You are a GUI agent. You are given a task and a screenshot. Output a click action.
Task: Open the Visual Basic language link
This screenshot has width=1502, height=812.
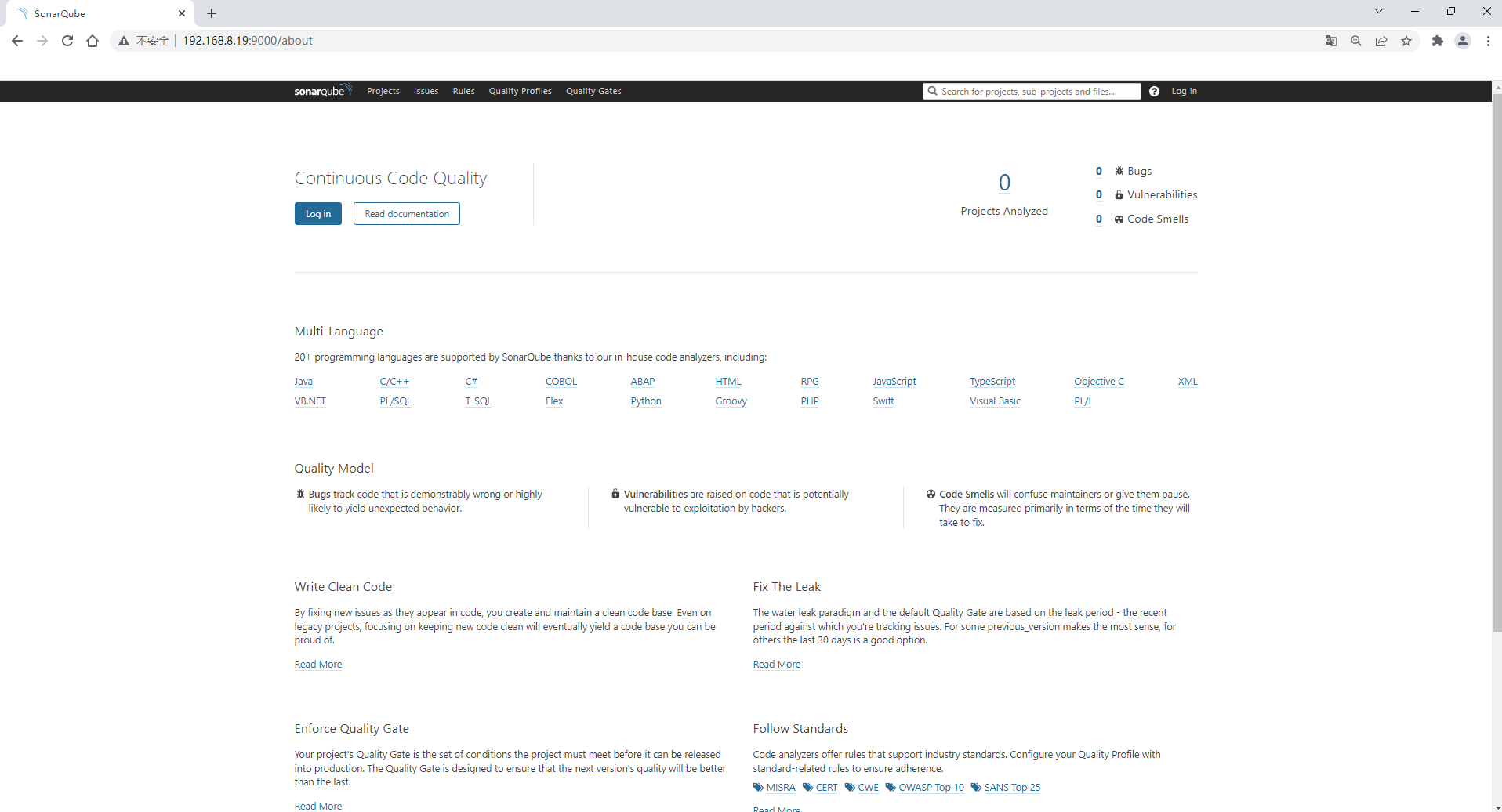[x=995, y=401]
